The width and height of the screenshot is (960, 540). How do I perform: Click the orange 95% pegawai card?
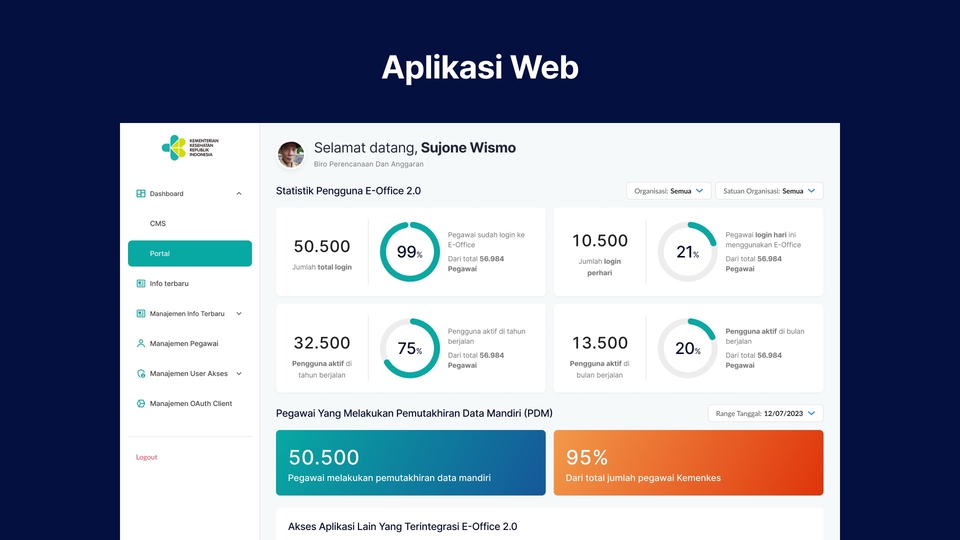(x=688, y=463)
